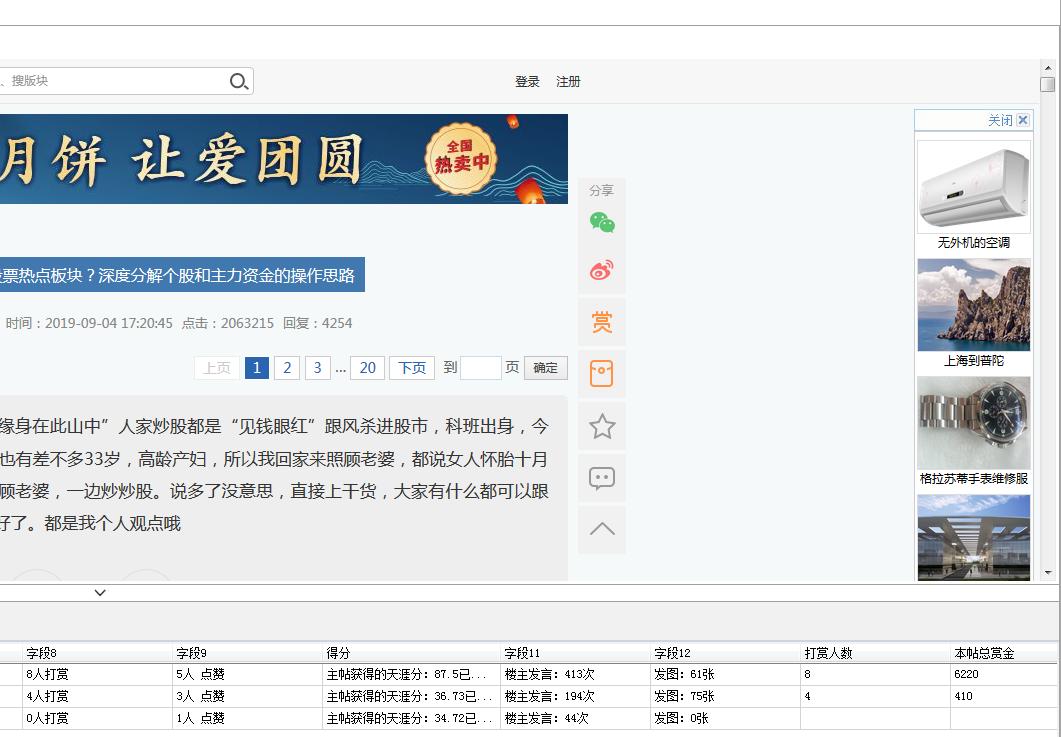The image size is (1061, 737).
Task: Click the scrollbar up arrow on the right
Action: pos(1048,70)
